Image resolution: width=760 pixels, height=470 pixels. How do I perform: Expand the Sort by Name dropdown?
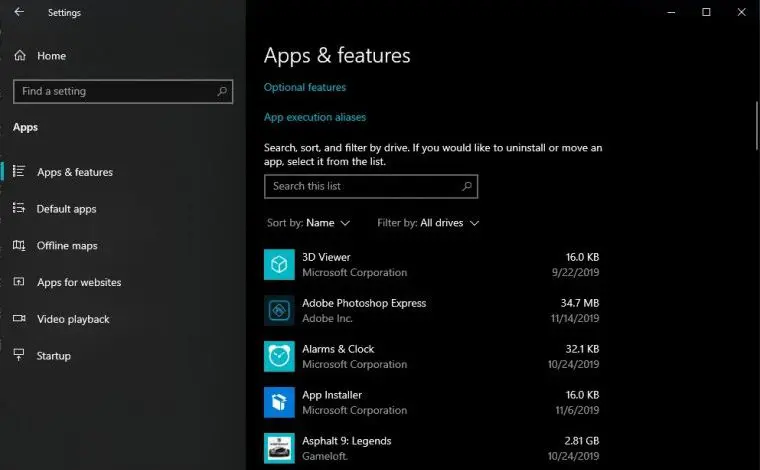pyautogui.click(x=308, y=223)
